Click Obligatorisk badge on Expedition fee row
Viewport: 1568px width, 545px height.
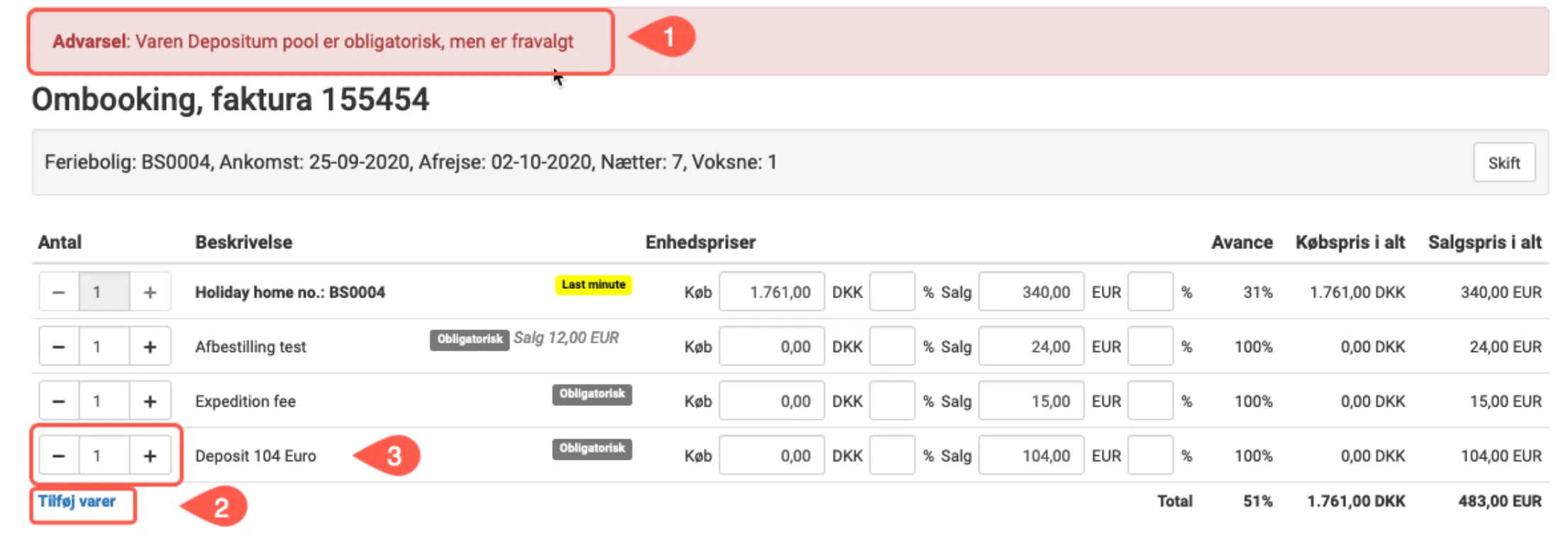(592, 394)
